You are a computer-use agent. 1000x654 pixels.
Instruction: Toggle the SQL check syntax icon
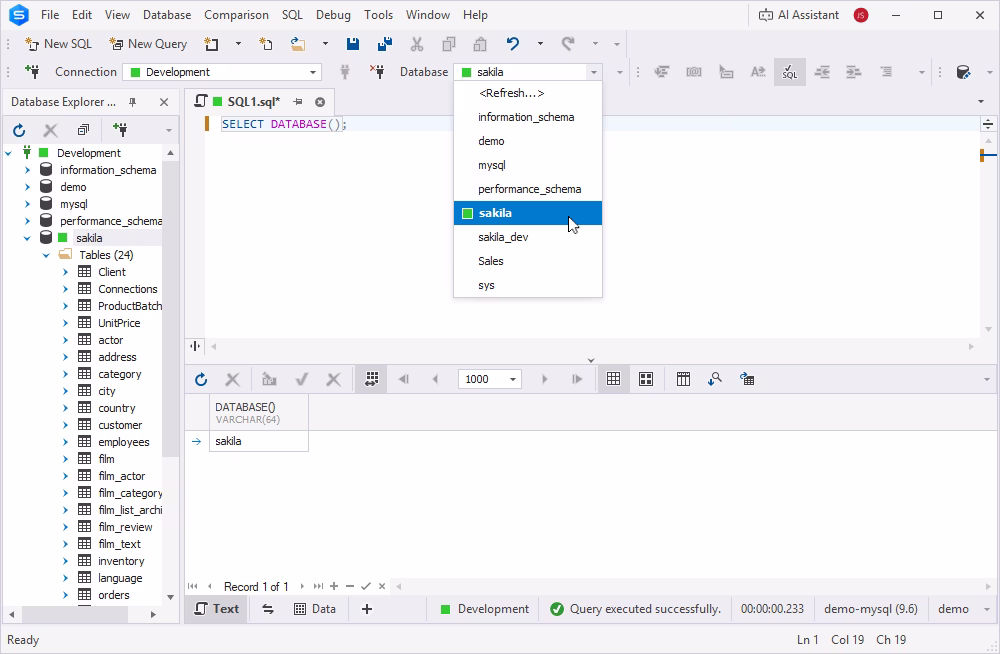(790, 72)
